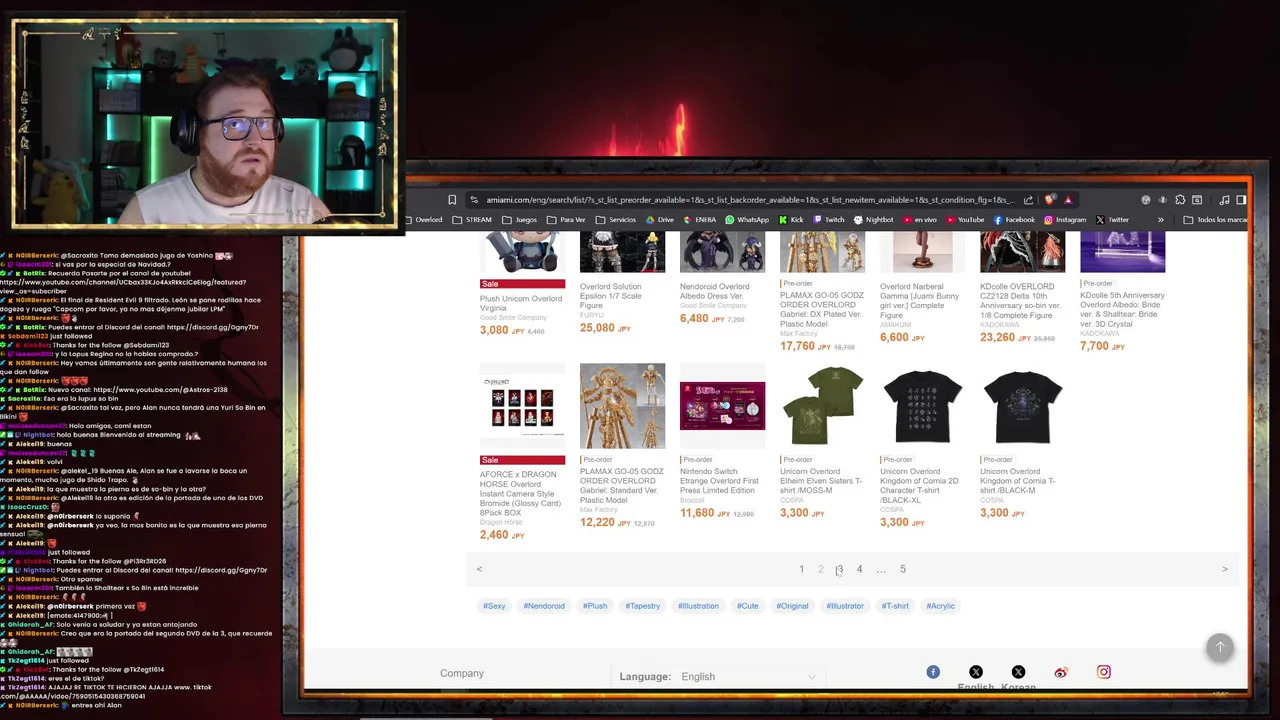Click the Kingdom of Cornia 2D Character T-shirt thumbnail
This screenshot has width=1280, height=720.
[922, 406]
